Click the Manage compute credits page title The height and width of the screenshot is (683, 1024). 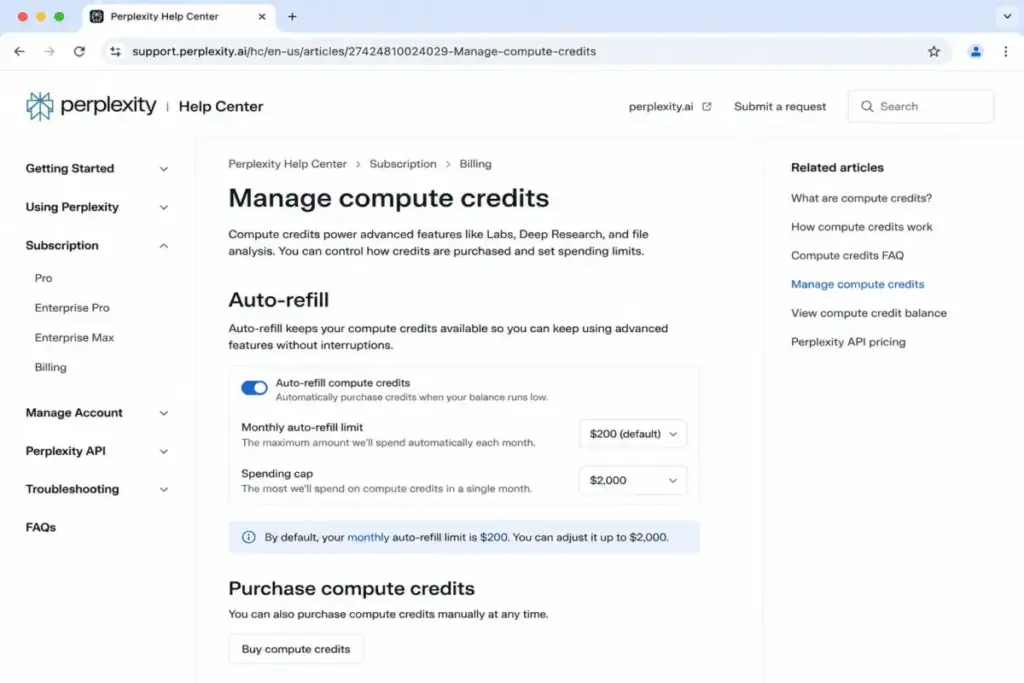point(389,198)
